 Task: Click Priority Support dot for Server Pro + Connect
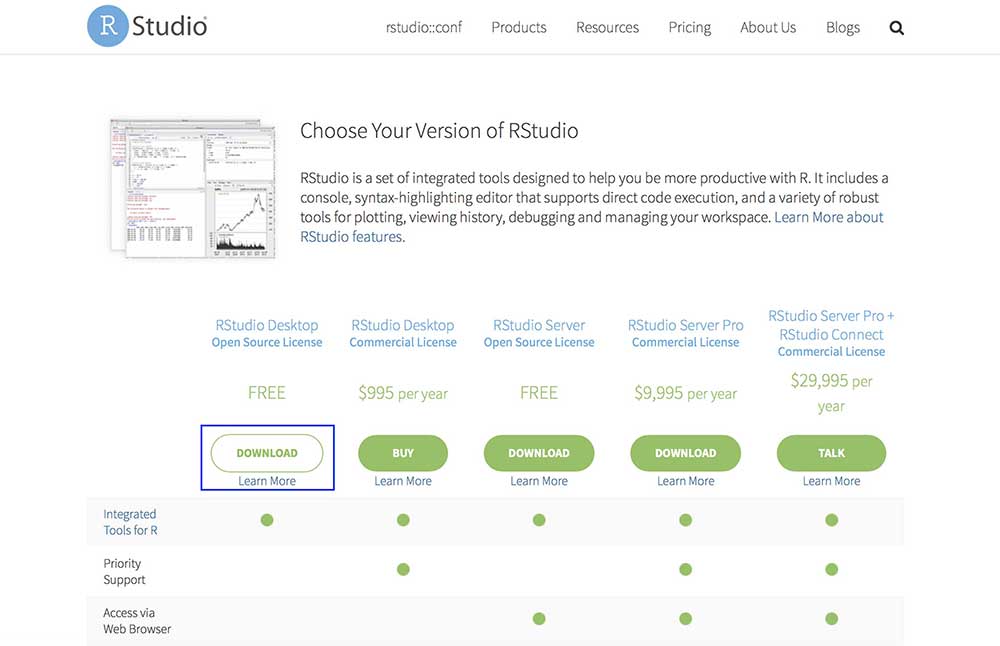pos(832,569)
